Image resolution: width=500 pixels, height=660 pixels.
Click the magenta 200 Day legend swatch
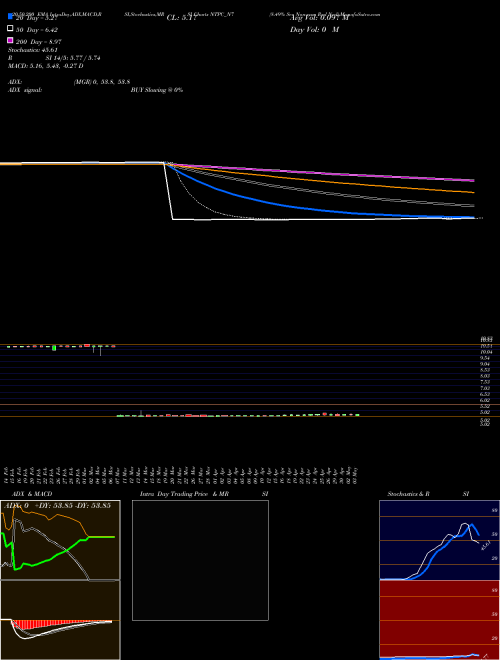[11, 40]
